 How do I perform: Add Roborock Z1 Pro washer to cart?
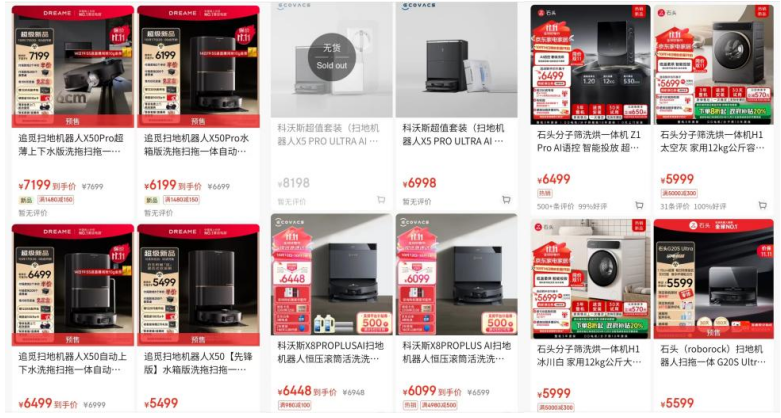tap(639, 205)
